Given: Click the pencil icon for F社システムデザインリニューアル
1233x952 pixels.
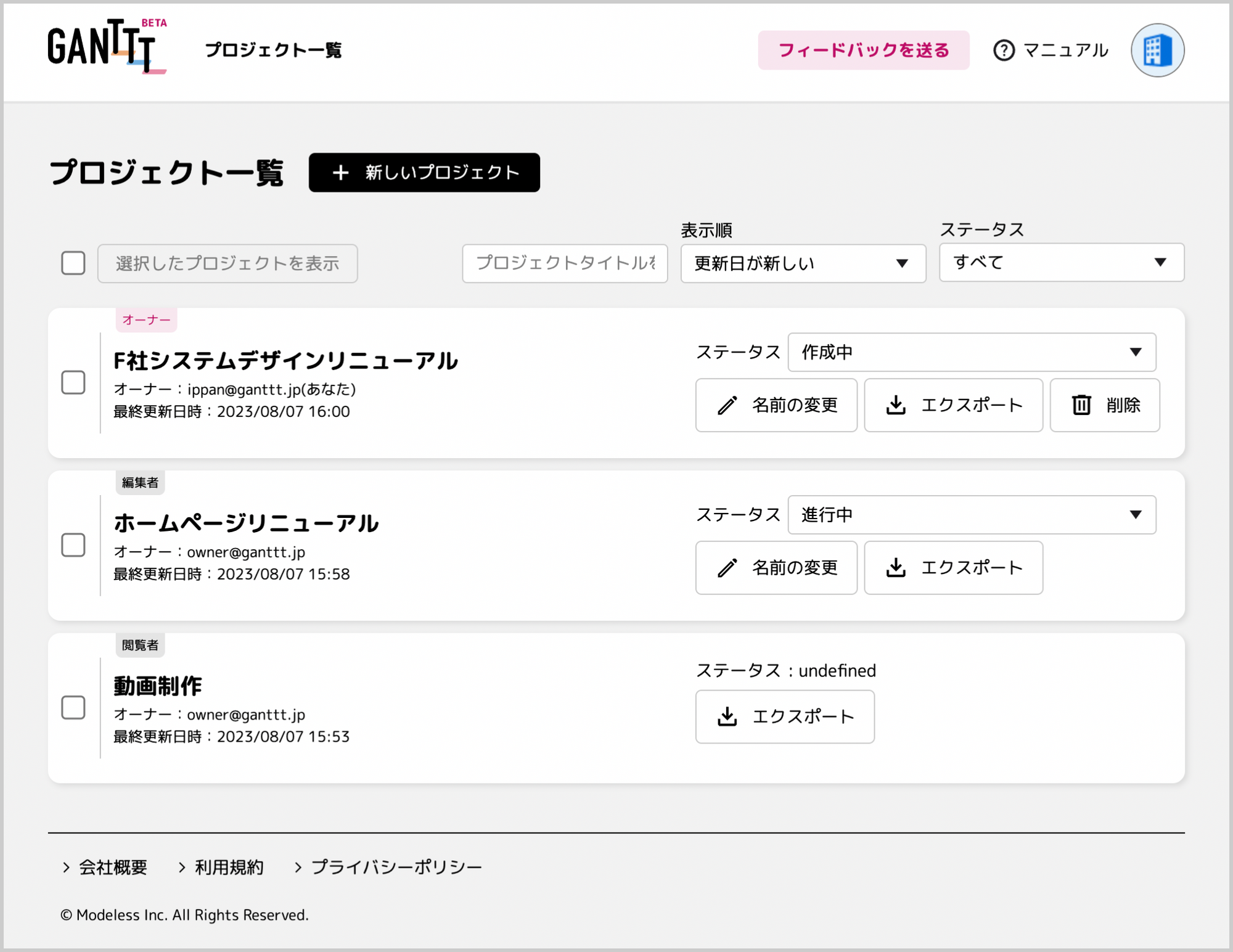Looking at the screenshot, I should [727, 405].
